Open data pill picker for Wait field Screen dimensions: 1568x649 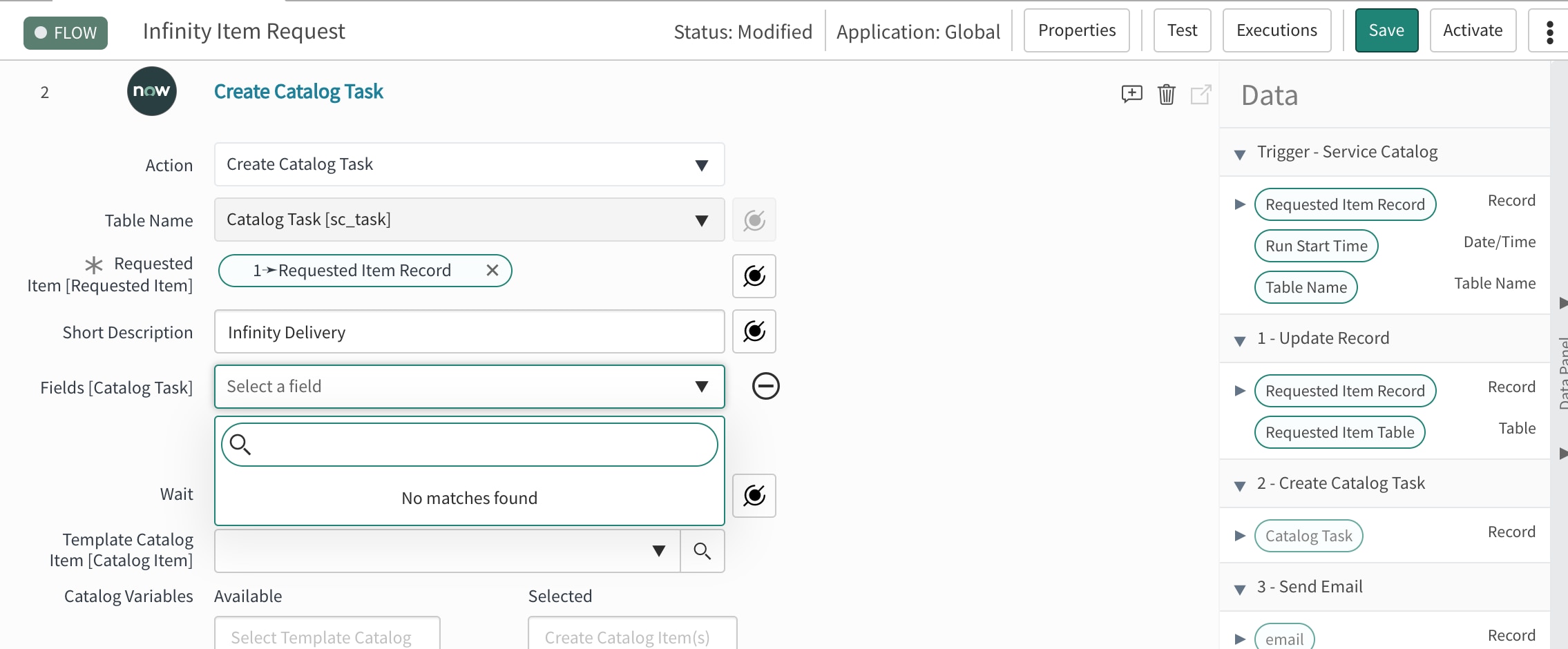[x=754, y=496]
